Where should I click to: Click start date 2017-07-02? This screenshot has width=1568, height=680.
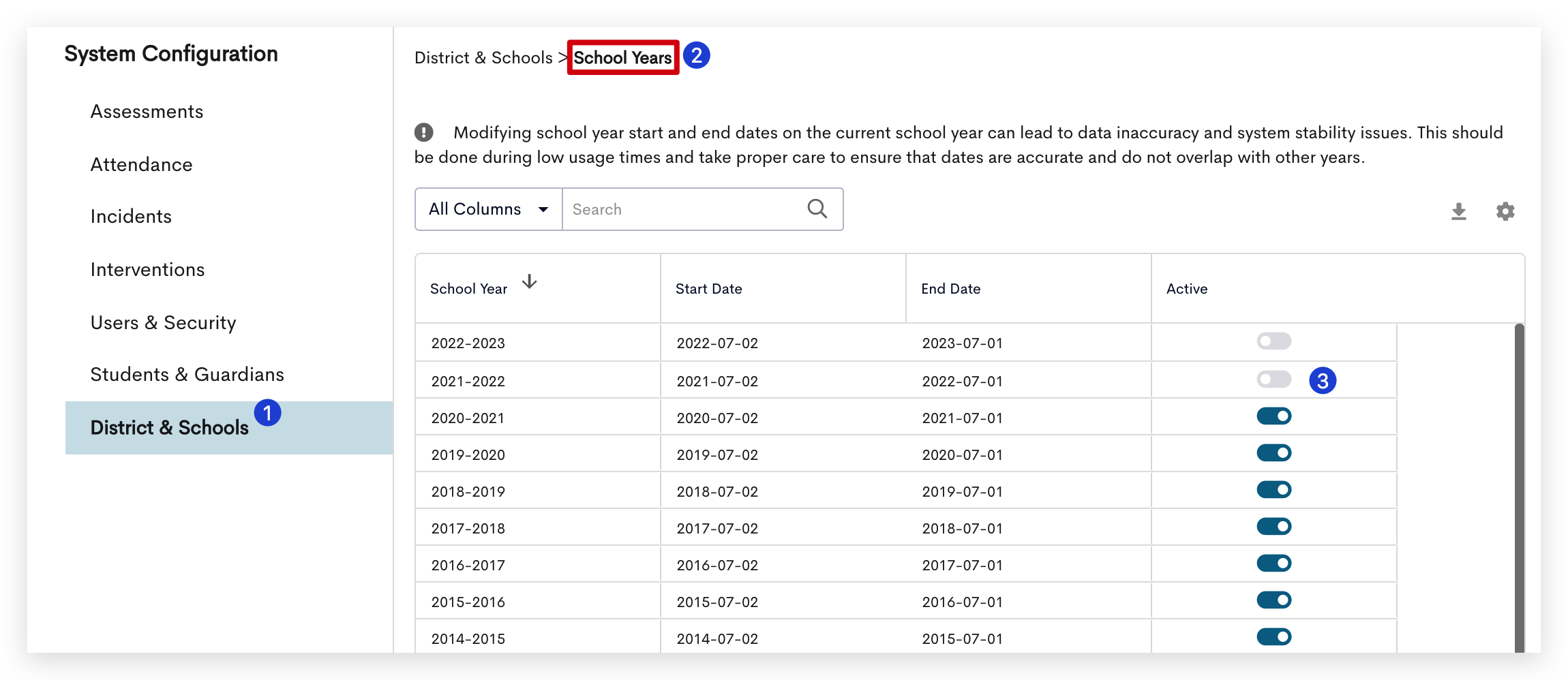tap(717, 529)
